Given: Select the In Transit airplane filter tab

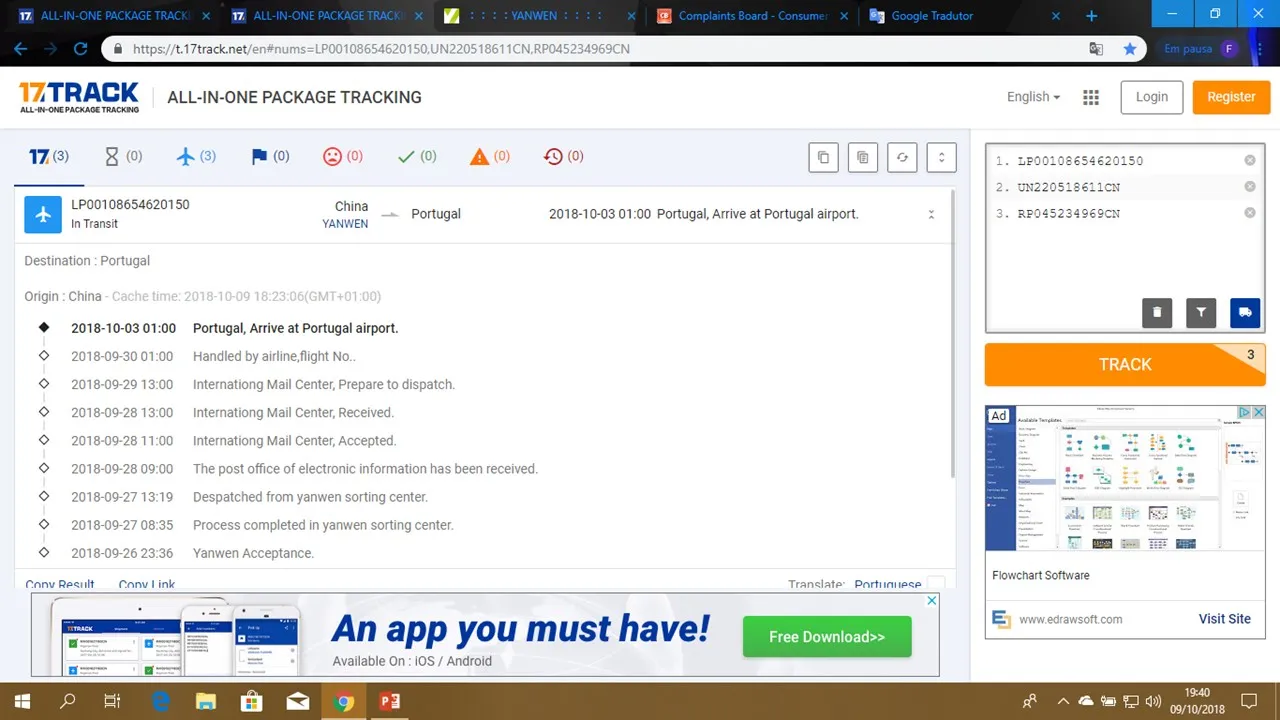Looking at the screenshot, I should (196, 156).
